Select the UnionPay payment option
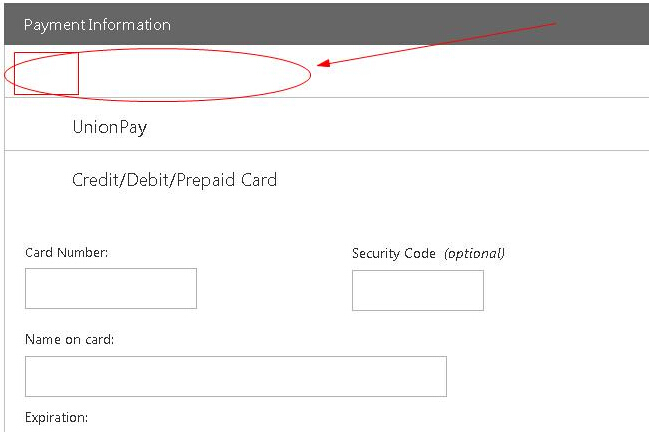Viewport: 649px width, 432px height. click(x=110, y=128)
